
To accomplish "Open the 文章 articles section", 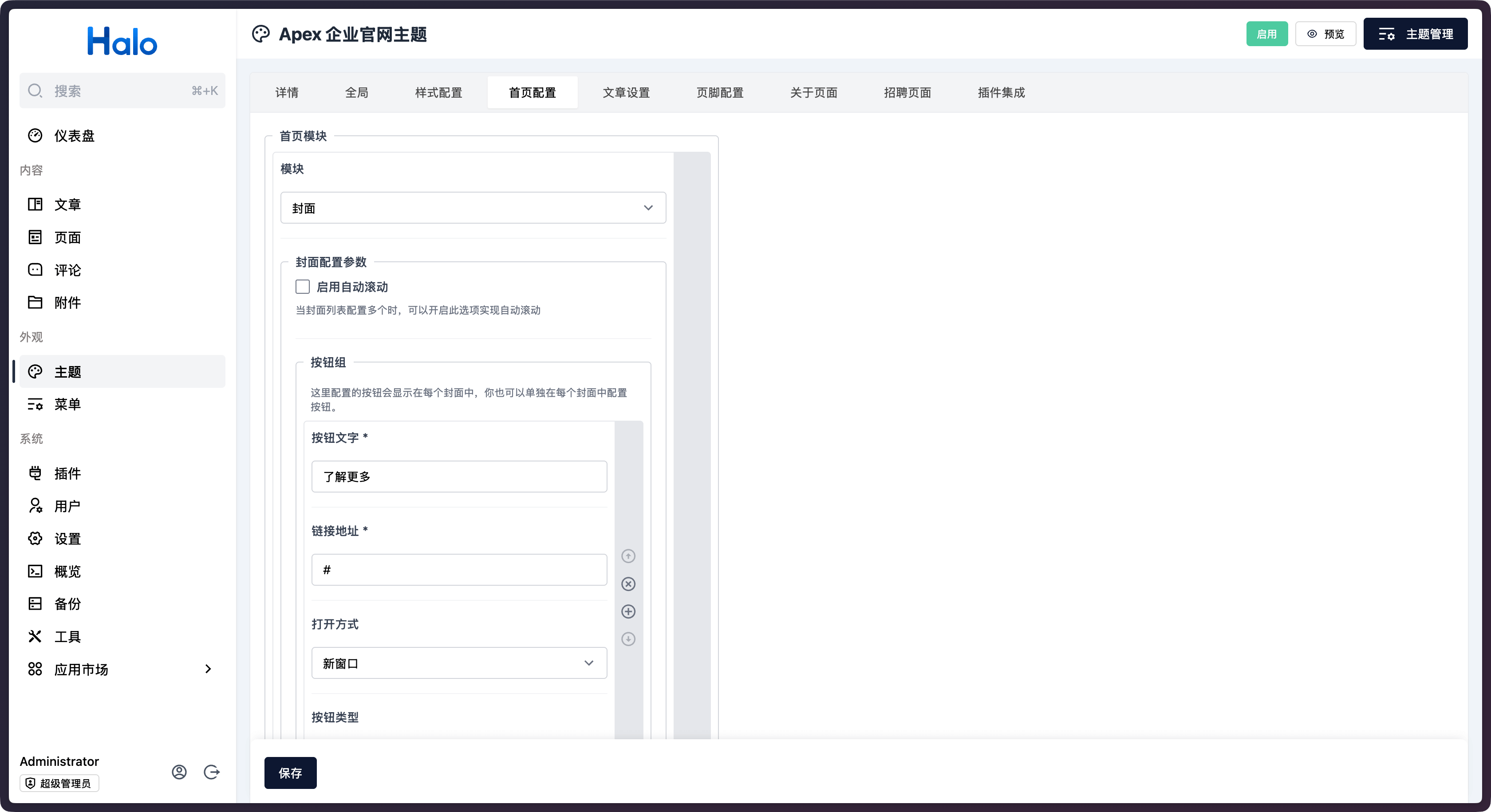I will (68, 204).
